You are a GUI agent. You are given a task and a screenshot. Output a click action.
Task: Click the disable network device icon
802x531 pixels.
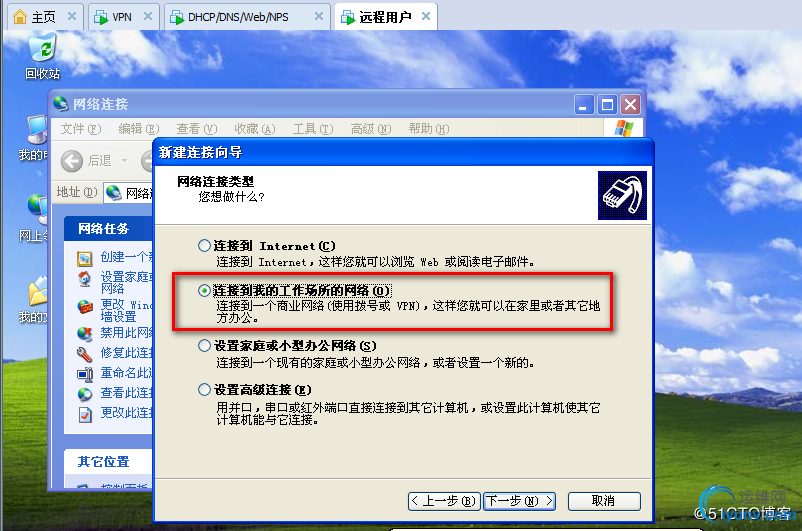click(84, 334)
